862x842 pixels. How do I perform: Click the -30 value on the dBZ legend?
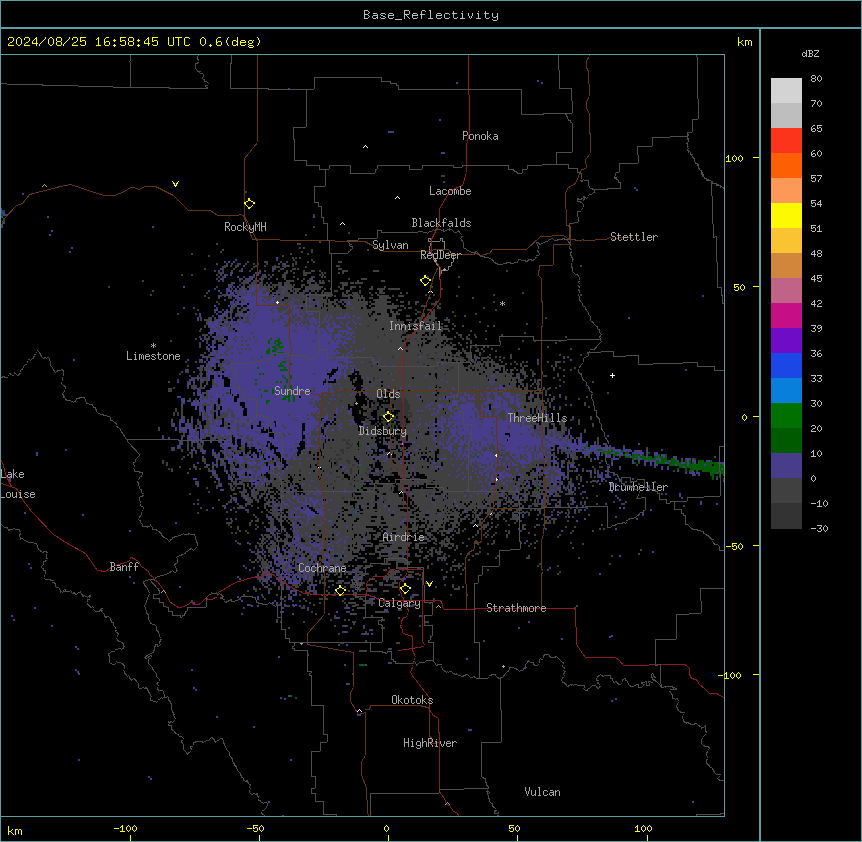(819, 529)
